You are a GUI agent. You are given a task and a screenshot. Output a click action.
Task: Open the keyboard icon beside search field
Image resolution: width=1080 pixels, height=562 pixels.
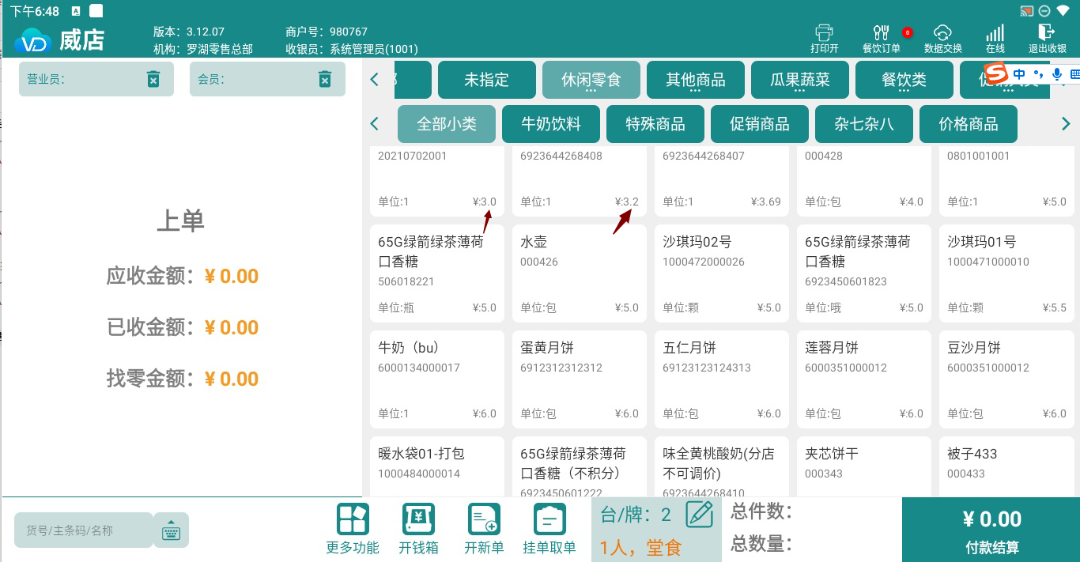(171, 530)
